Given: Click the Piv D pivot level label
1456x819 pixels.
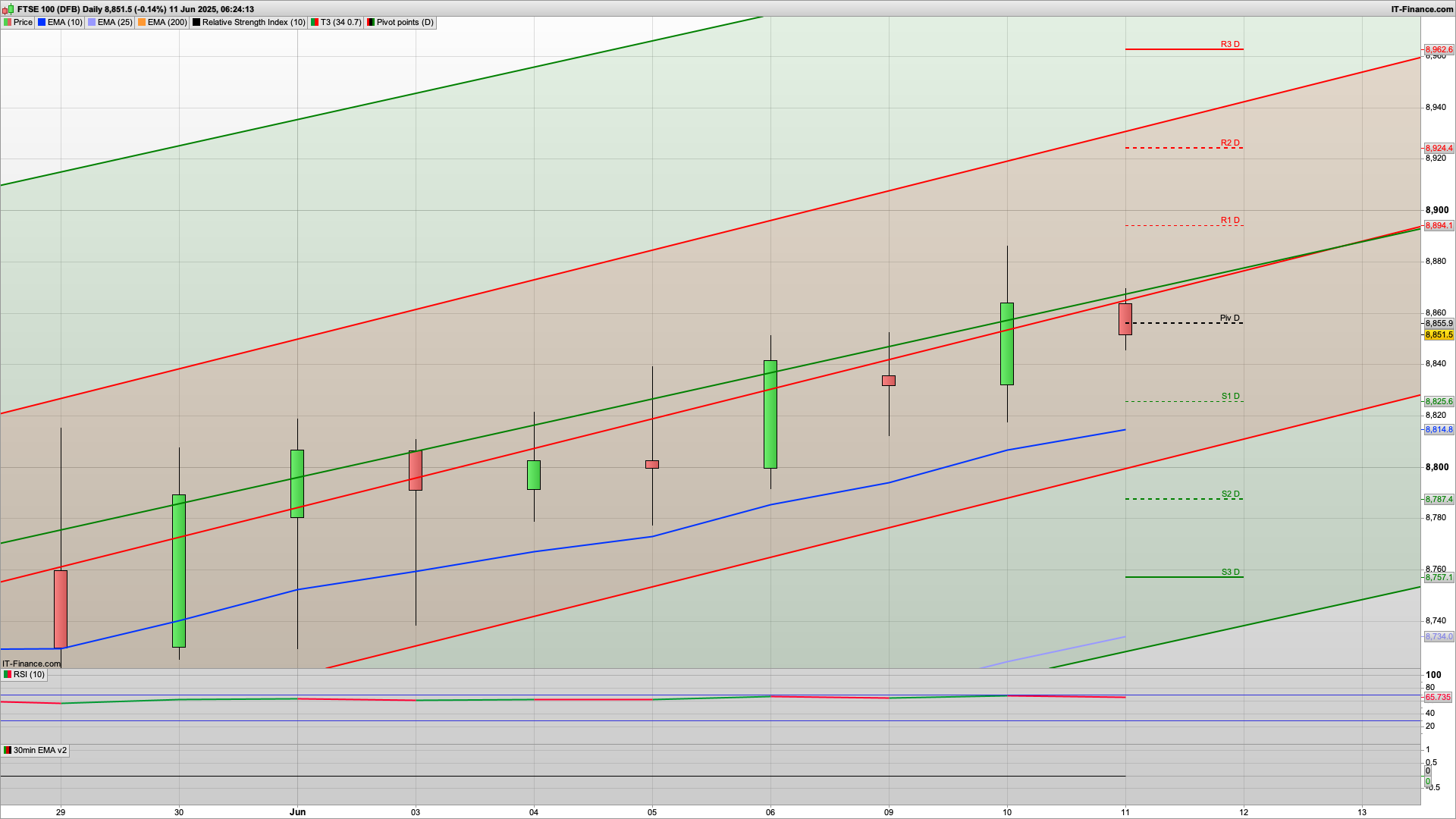Looking at the screenshot, I should tap(1229, 318).
